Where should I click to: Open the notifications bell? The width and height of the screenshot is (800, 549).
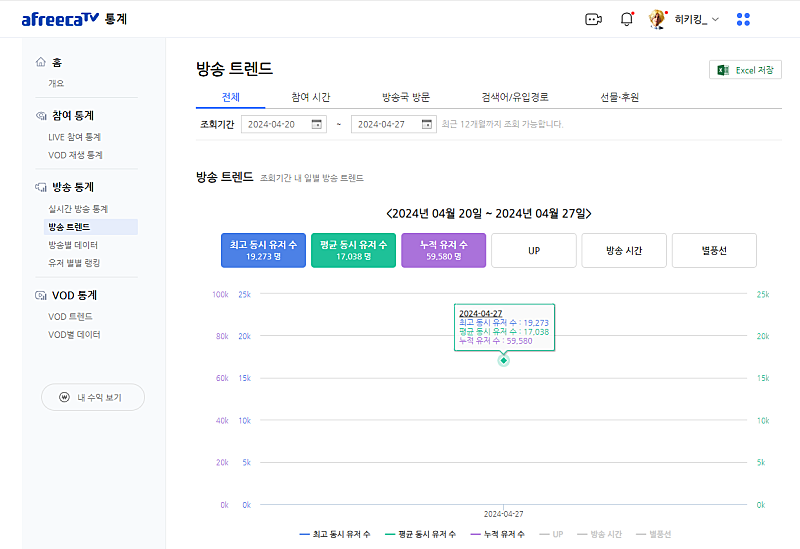point(627,19)
